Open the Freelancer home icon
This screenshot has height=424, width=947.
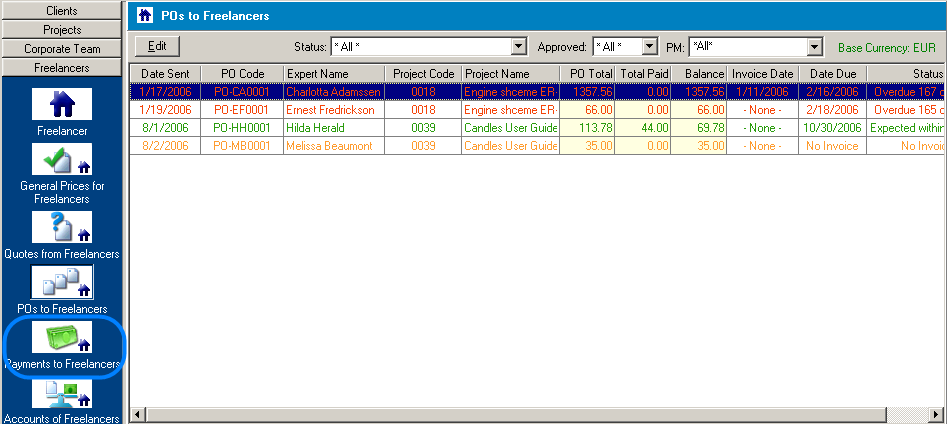tap(62, 105)
